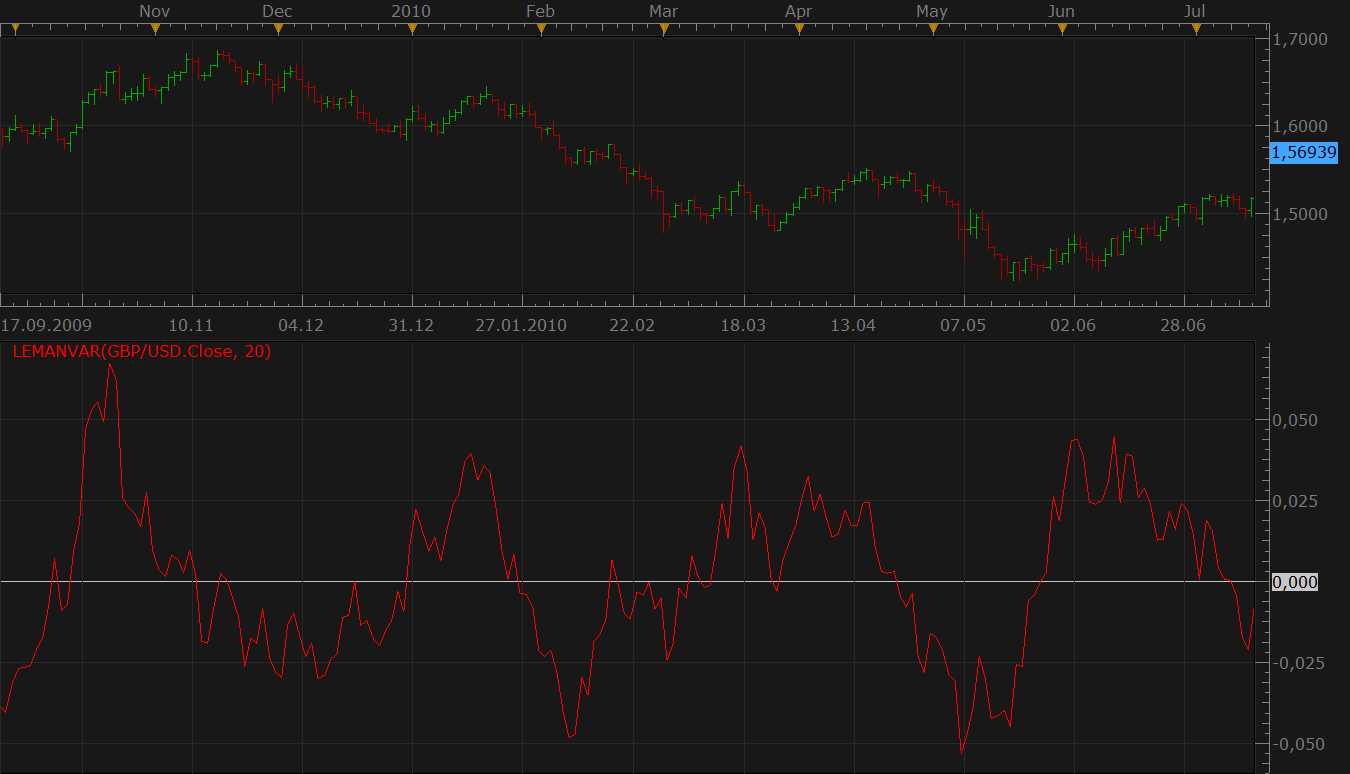Image resolution: width=1350 pixels, height=774 pixels.
Task: Click the LEMANVAR(GBP/USD.Close, 20) indicator label
Action: 142,351
